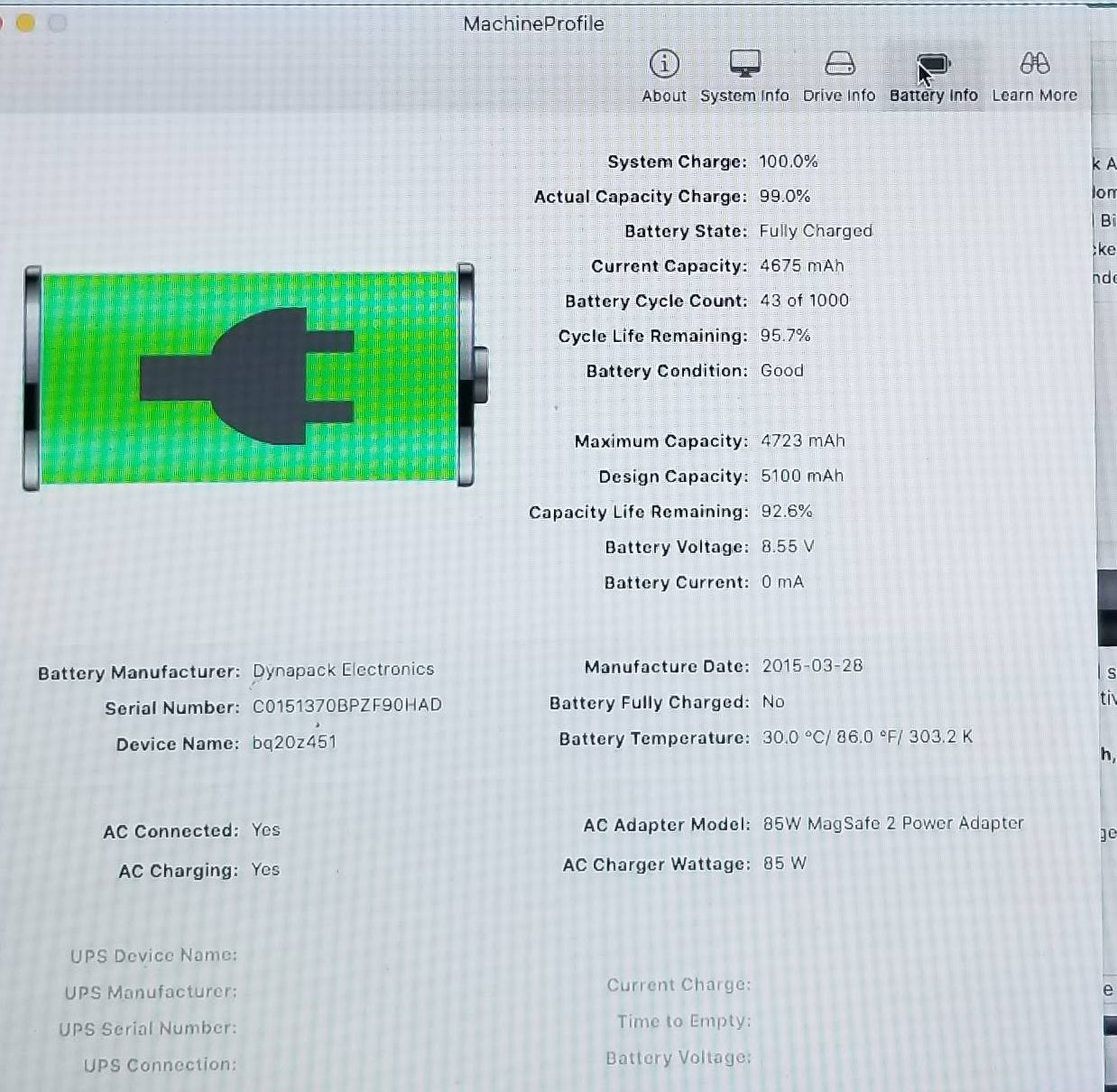Click the Learn More binoculars icon

point(1034,64)
